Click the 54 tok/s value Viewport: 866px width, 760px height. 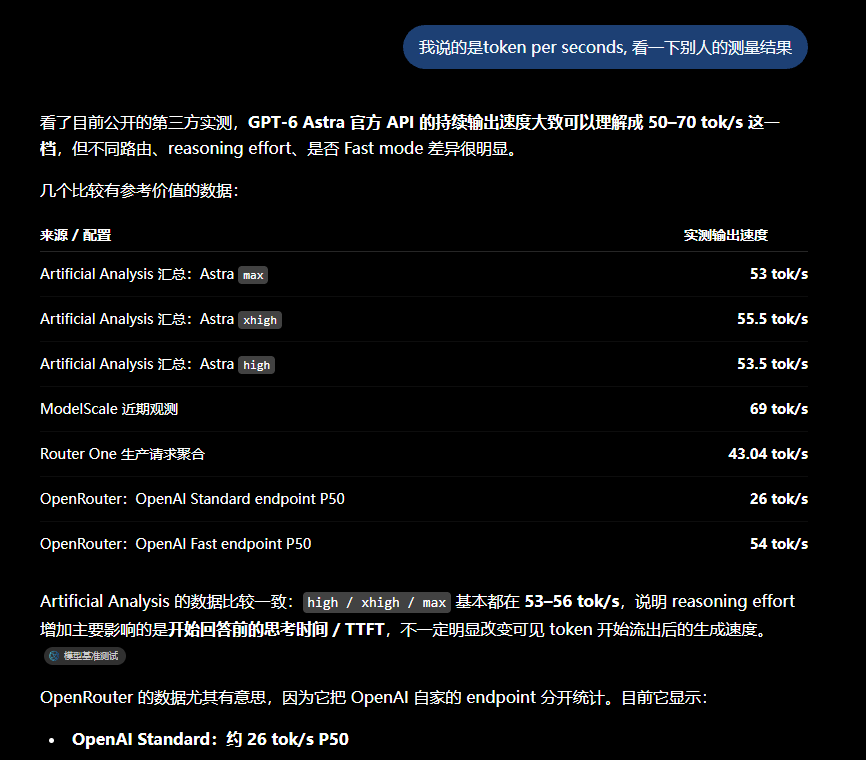779,544
